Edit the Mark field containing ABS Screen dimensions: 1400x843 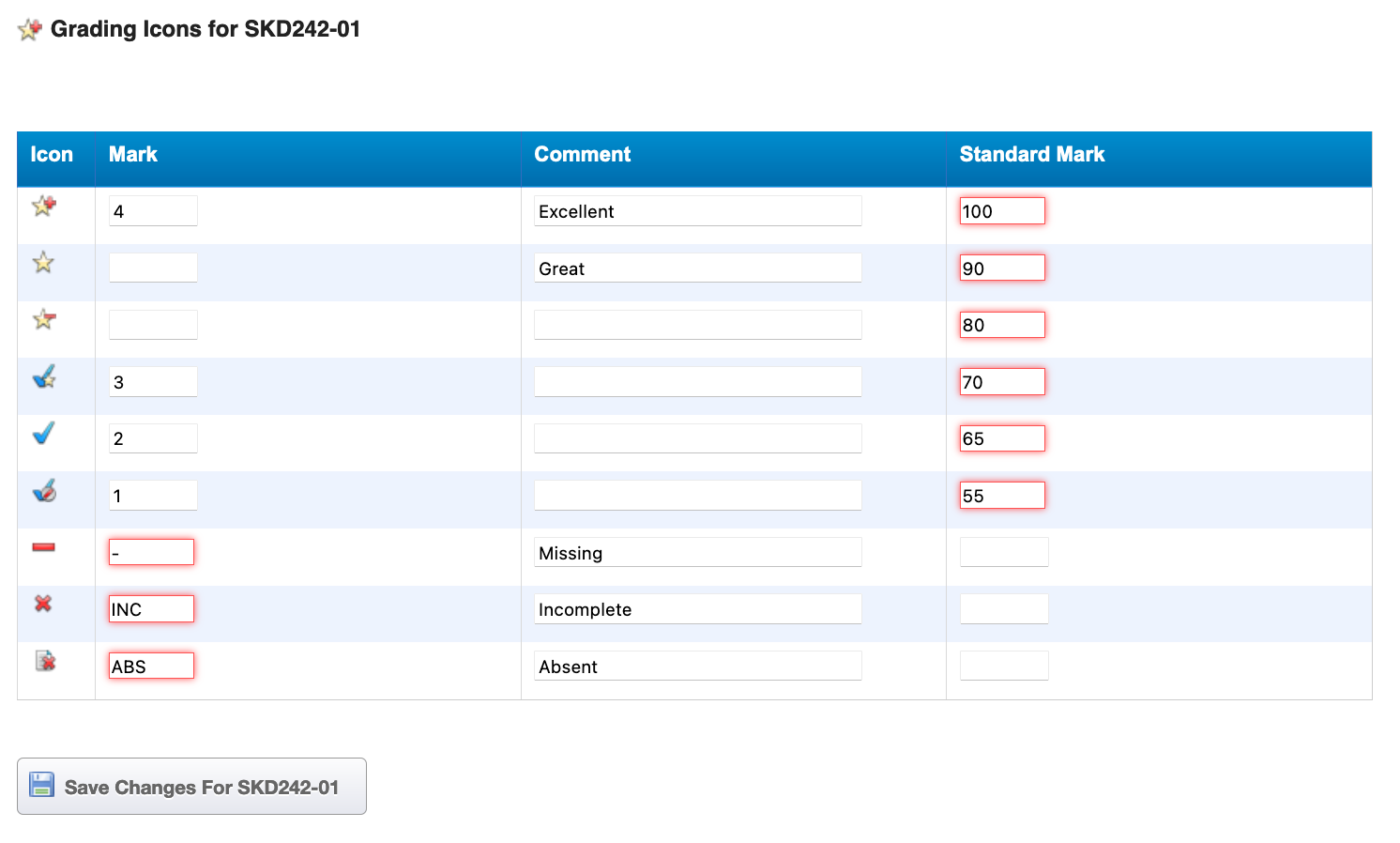click(151, 666)
